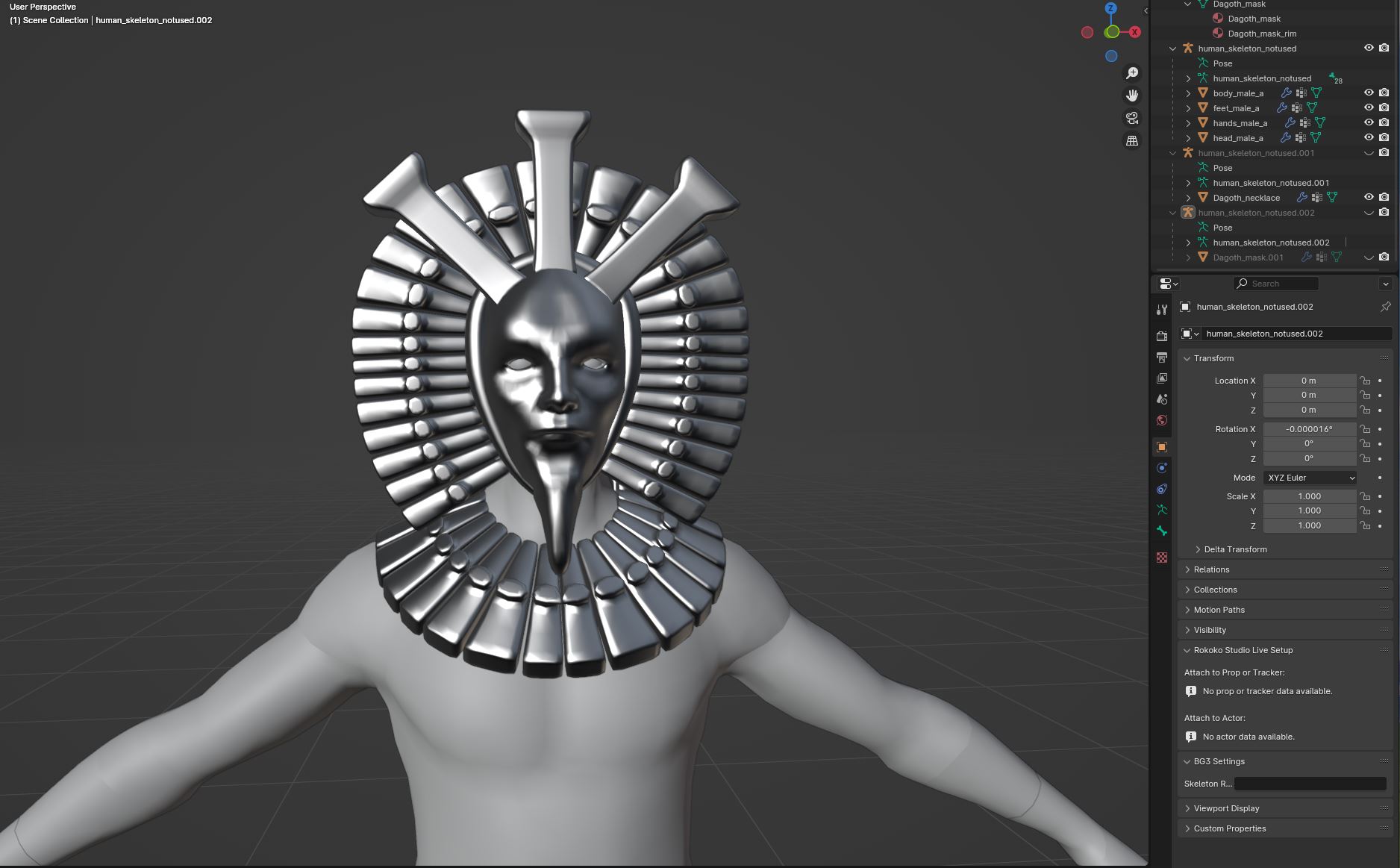
Task: Open the View Layer properties tab
Action: [1162, 378]
